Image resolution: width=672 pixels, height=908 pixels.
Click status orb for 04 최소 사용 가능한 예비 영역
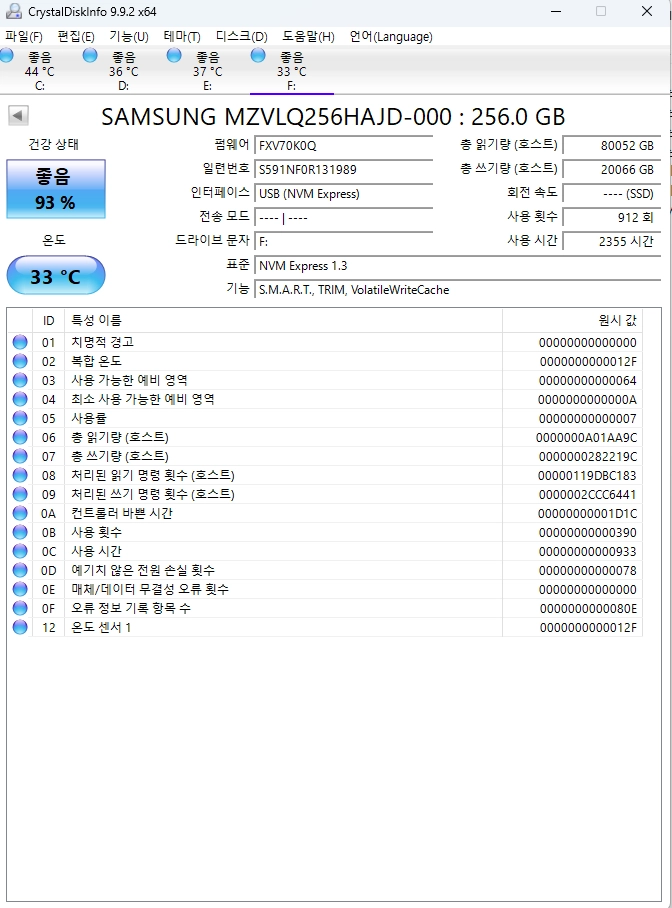[x=20, y=399]
